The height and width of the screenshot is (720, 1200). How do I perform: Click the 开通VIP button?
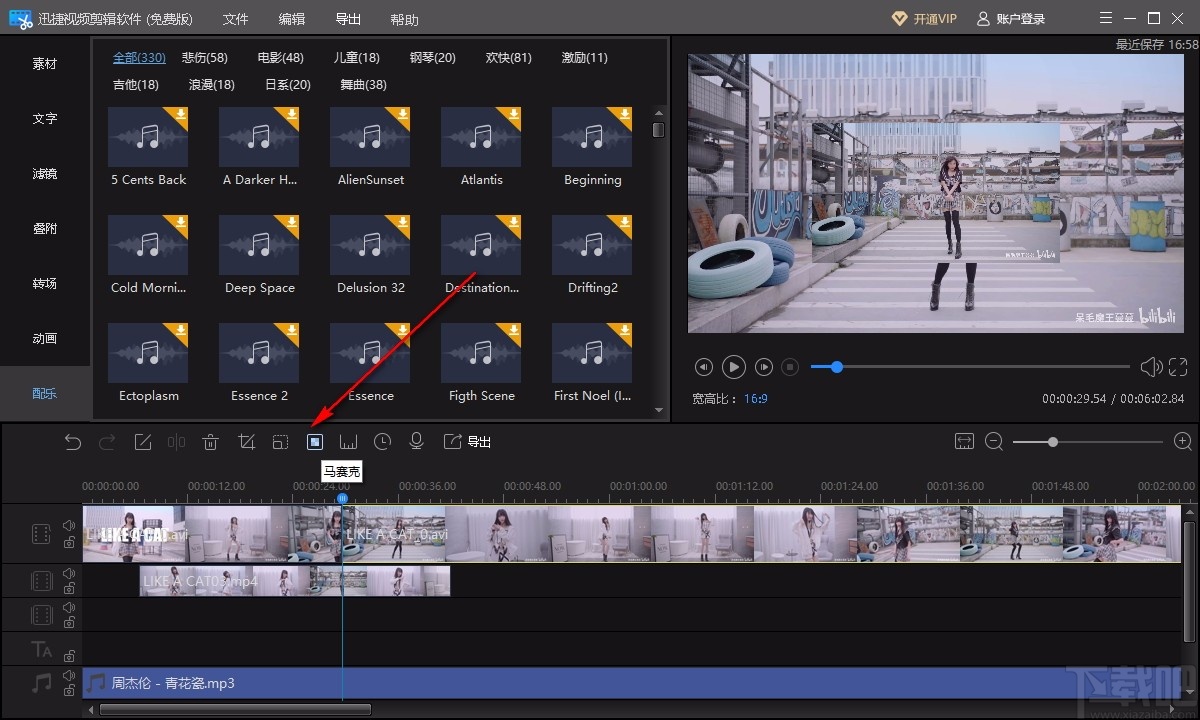tap(924, 19)
